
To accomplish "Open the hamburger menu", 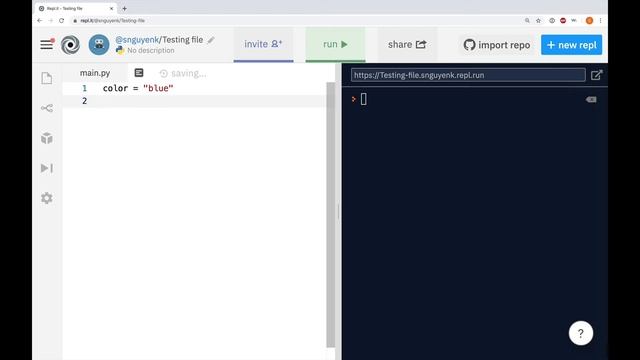I will pos(47,44).
